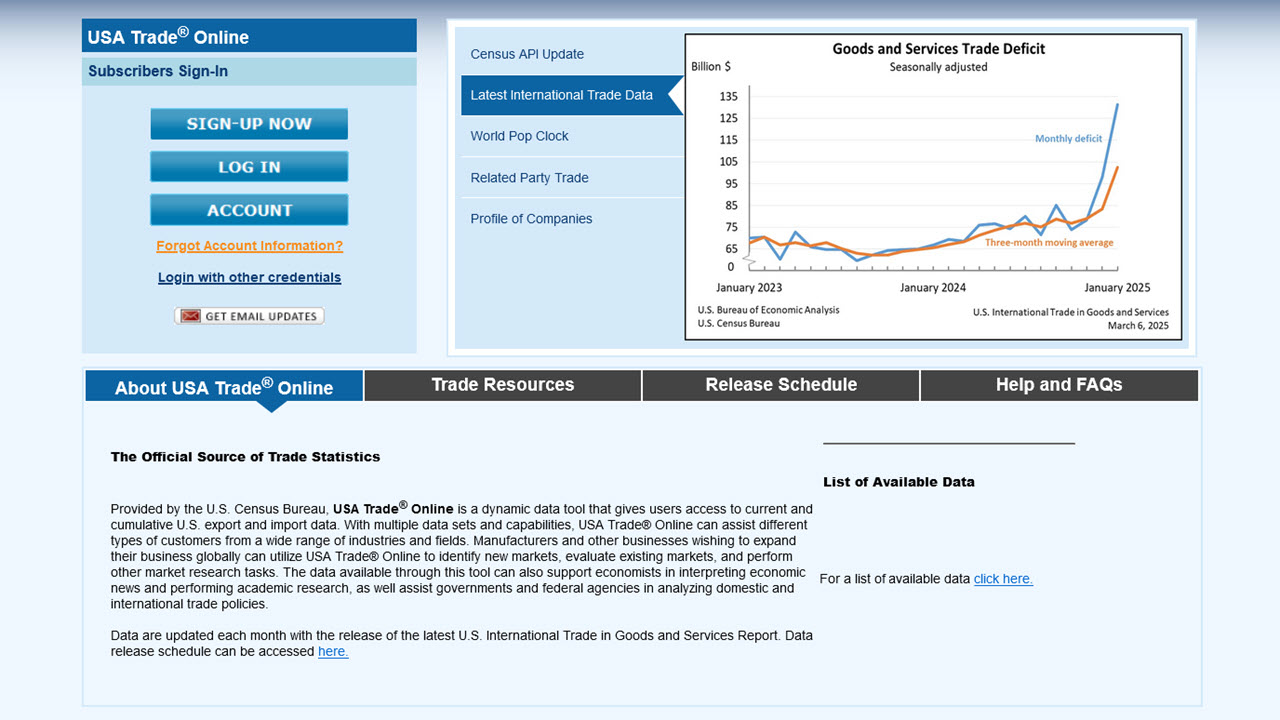Open Login with other credentials link
Image resolution: width=1280 pixels, height=720 pixels.
click(249, 278)
